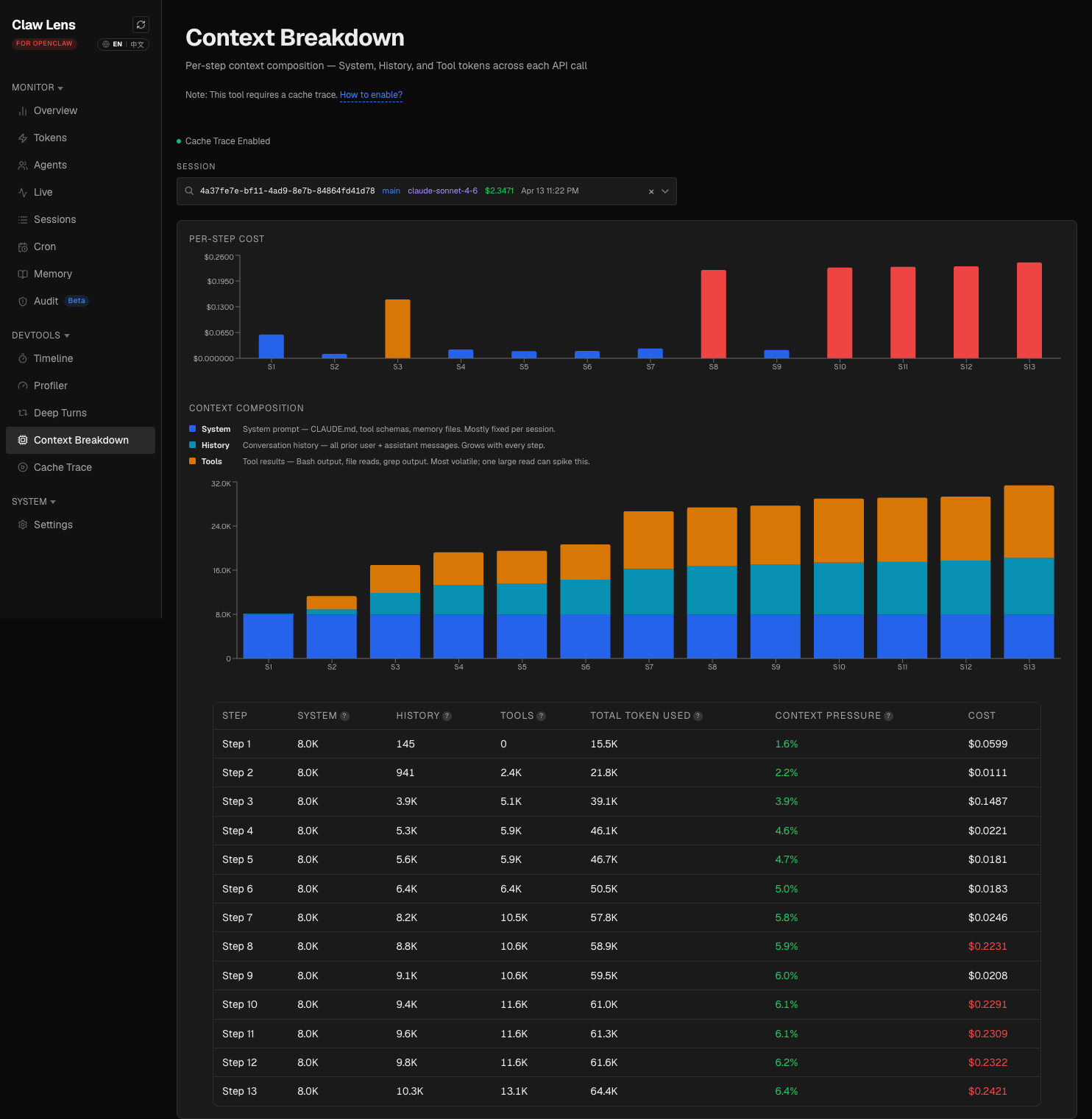Click the Memory book icon
This screenshot has width=1092, height=1119.
[x=23, y=274]
